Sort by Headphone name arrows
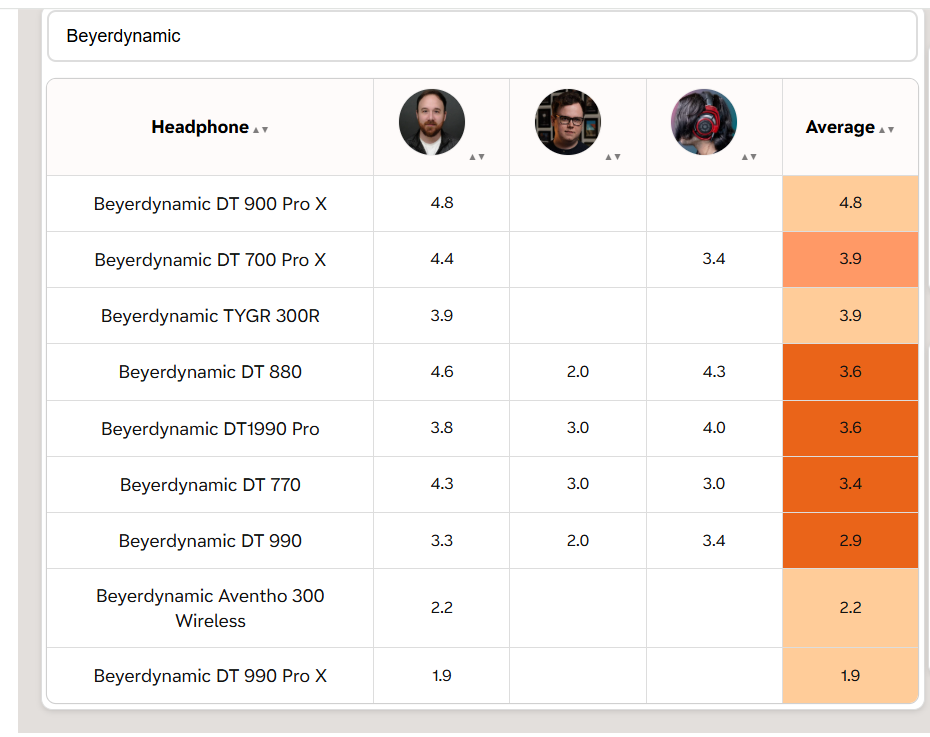 pyautogui.click(x=260, y=129)
